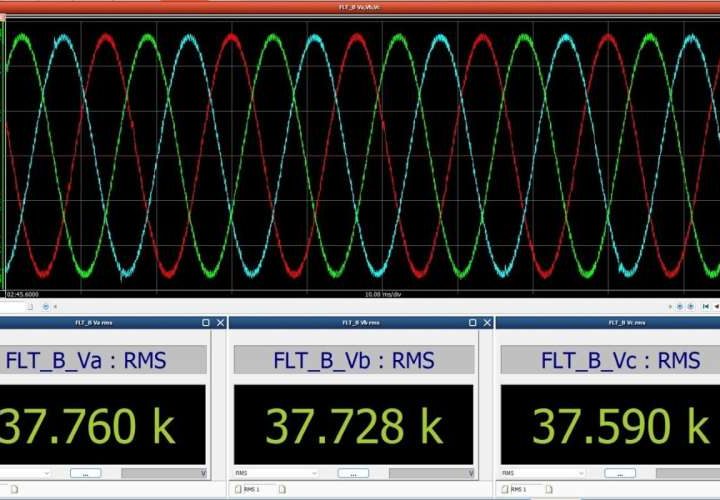Close the FLT_B Vb rms panel
Viewport: 720px width, 500px height.
487,323
